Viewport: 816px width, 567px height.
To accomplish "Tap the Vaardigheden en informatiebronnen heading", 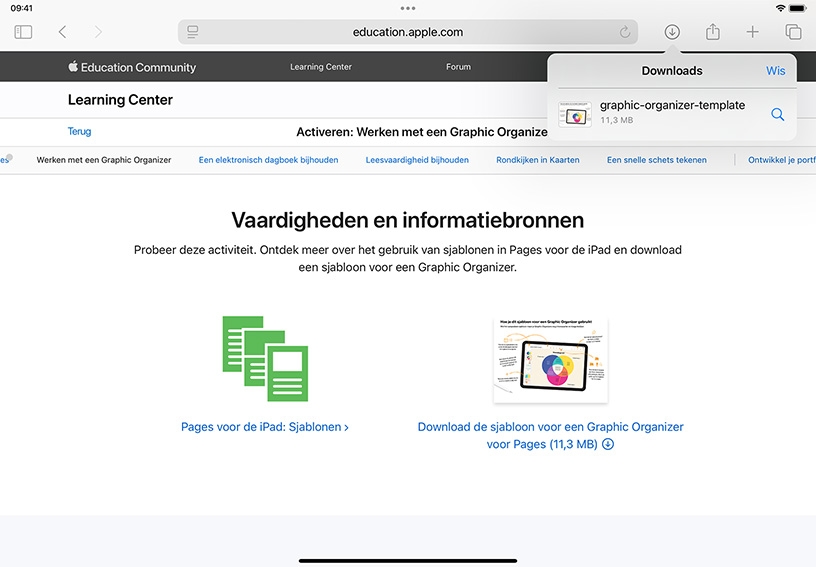I will coord(407,220).
